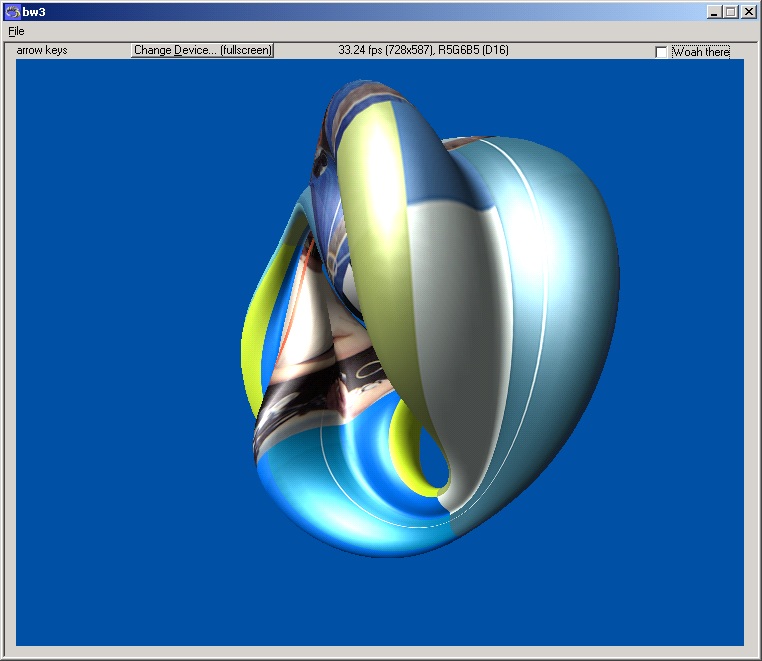The width and height of the screenshot is (762, 661).
Task: Click the bw3 title bar text
Action: (35, 12)
